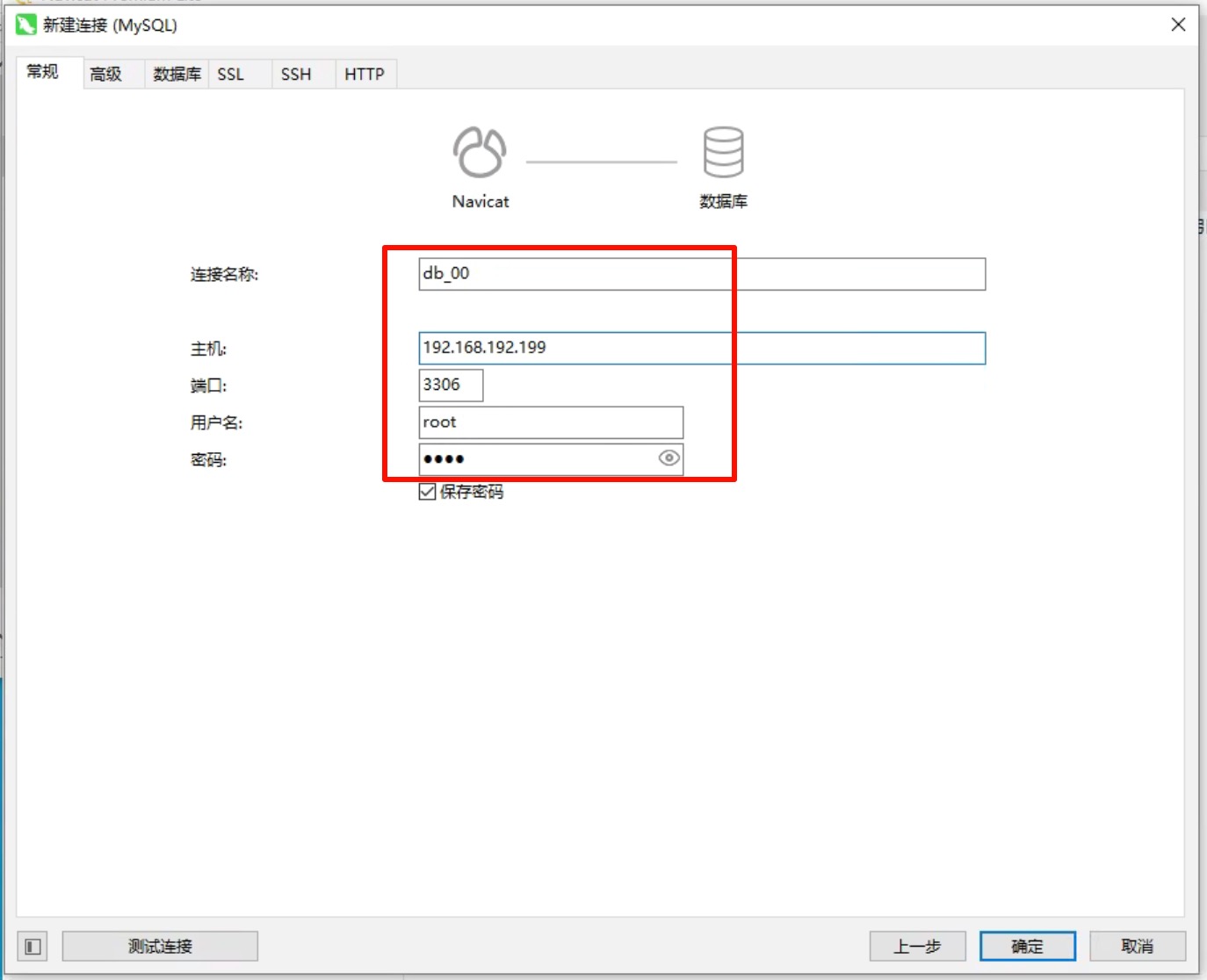Click the green Navicat icon in title bar
The width and height of the screenshot is (1207, 980).
pos(26,25)
